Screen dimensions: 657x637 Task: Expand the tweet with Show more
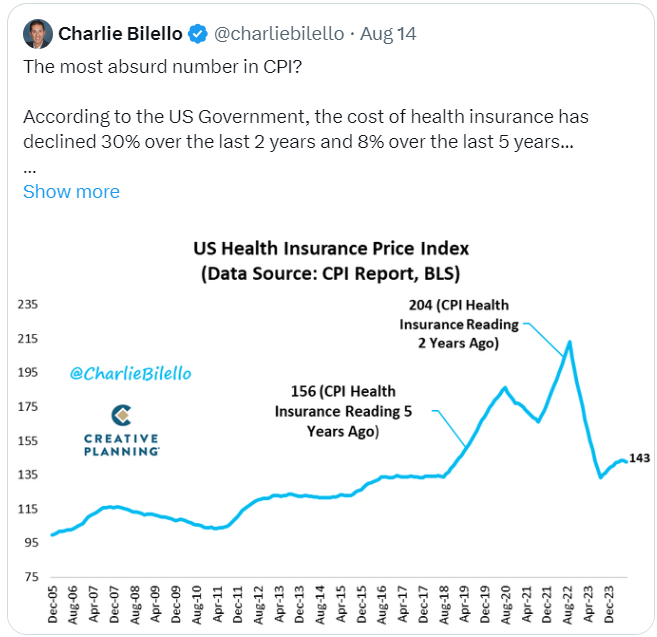click(71, 191)
